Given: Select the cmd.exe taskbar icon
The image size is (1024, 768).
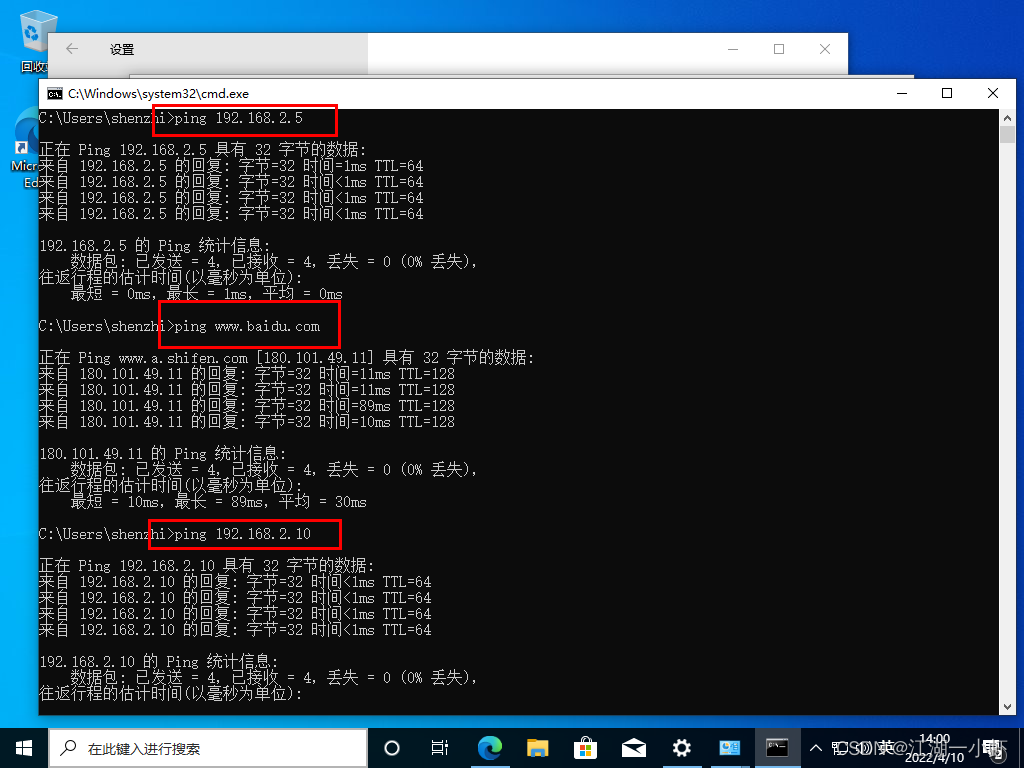Looking at the screenshot, I should pyautogui.click(x=777, y=748).
